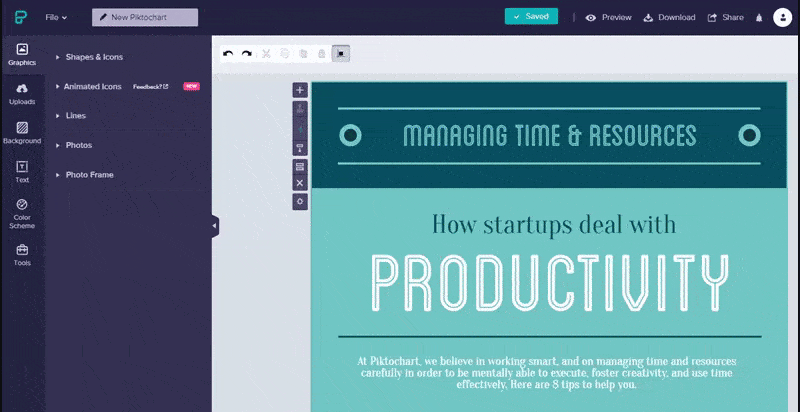Click the Saved status button
Viewport: 800px width, 412px height.
(x=531, y=16)
